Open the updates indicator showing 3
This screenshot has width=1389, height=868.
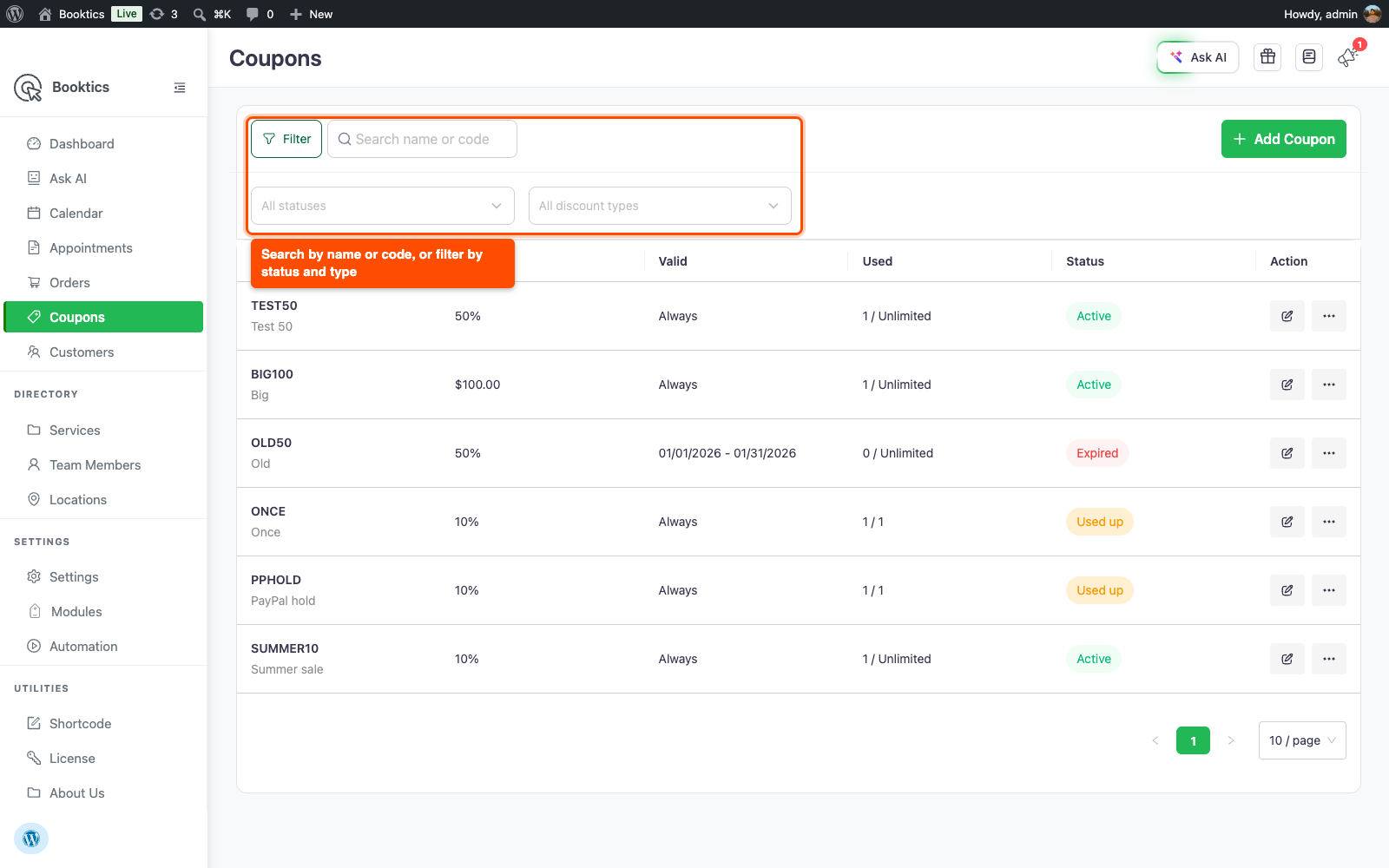(163, 14)
